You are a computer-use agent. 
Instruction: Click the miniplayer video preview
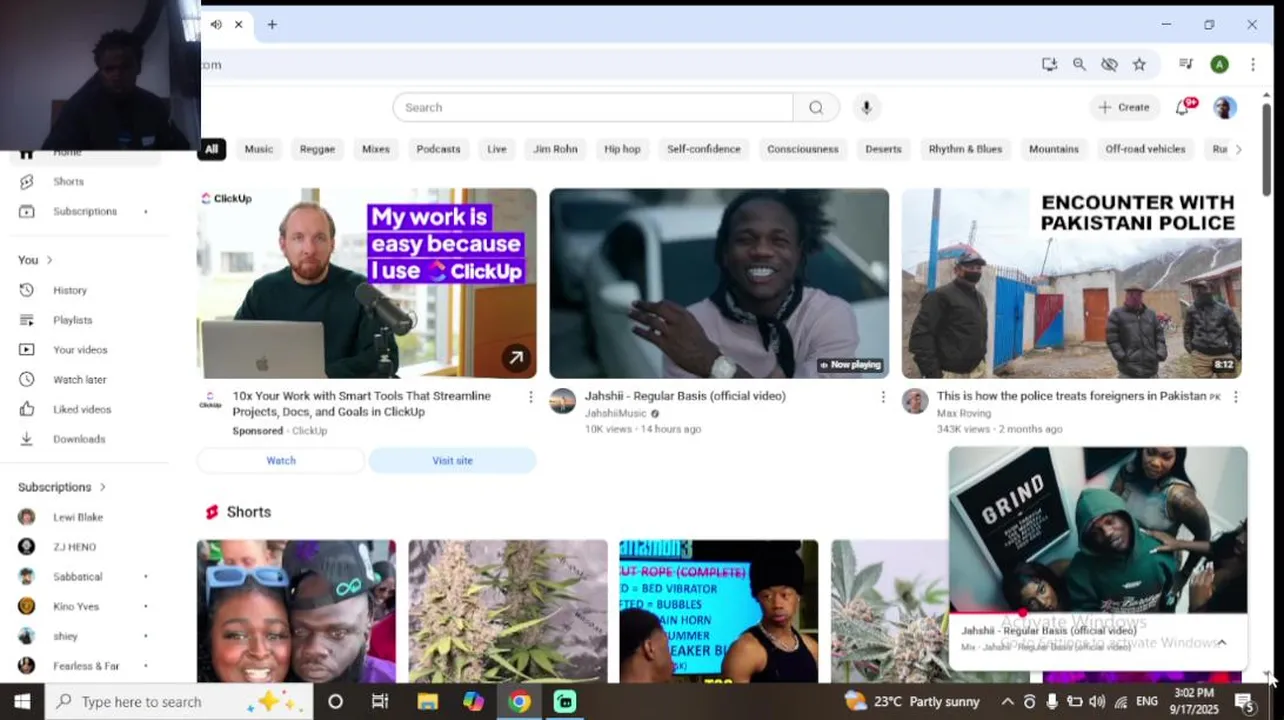click(1098, 529)
